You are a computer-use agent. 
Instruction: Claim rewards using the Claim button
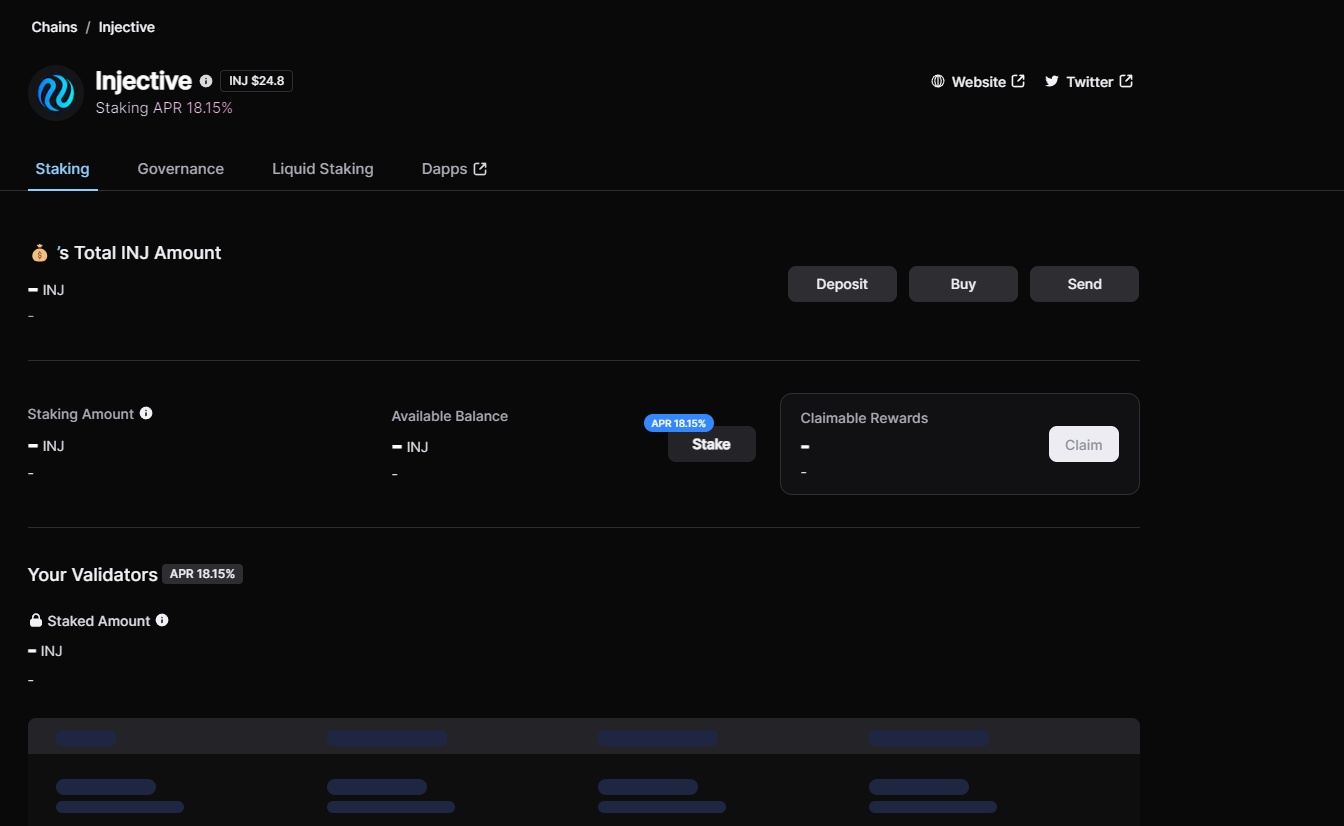pyautogui.click(x=1083, y=445)
